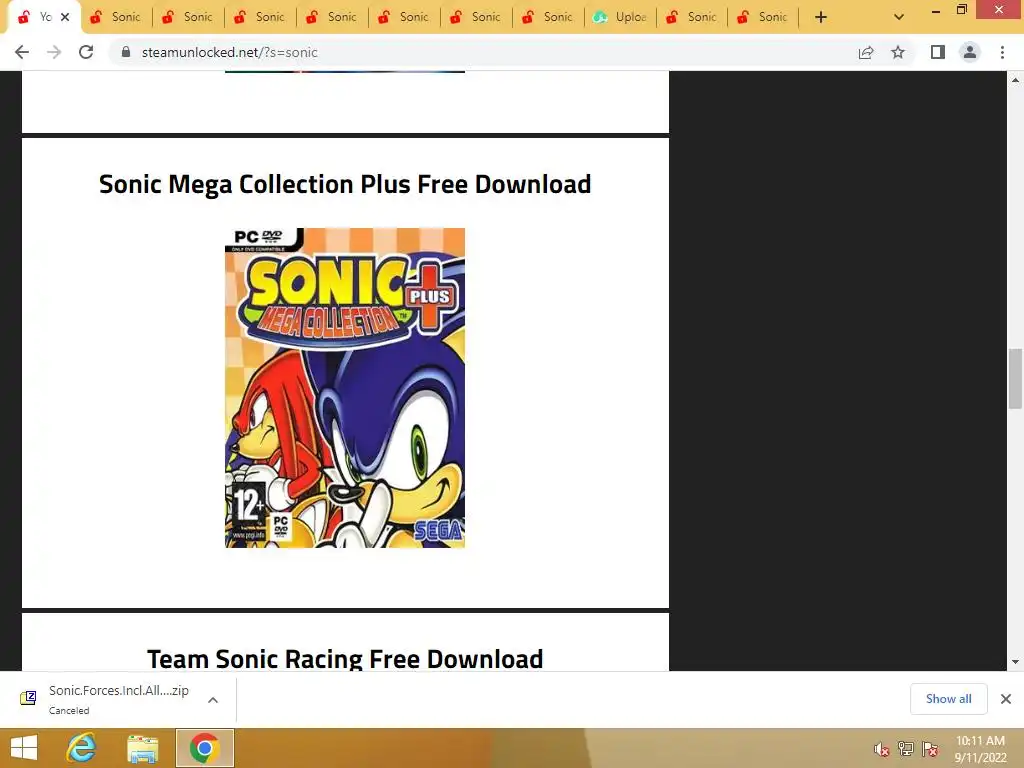1024x768 pixels.
Task: Switch to the last Sonic tab
Action: pyautogui.click(x=763, y=17)
